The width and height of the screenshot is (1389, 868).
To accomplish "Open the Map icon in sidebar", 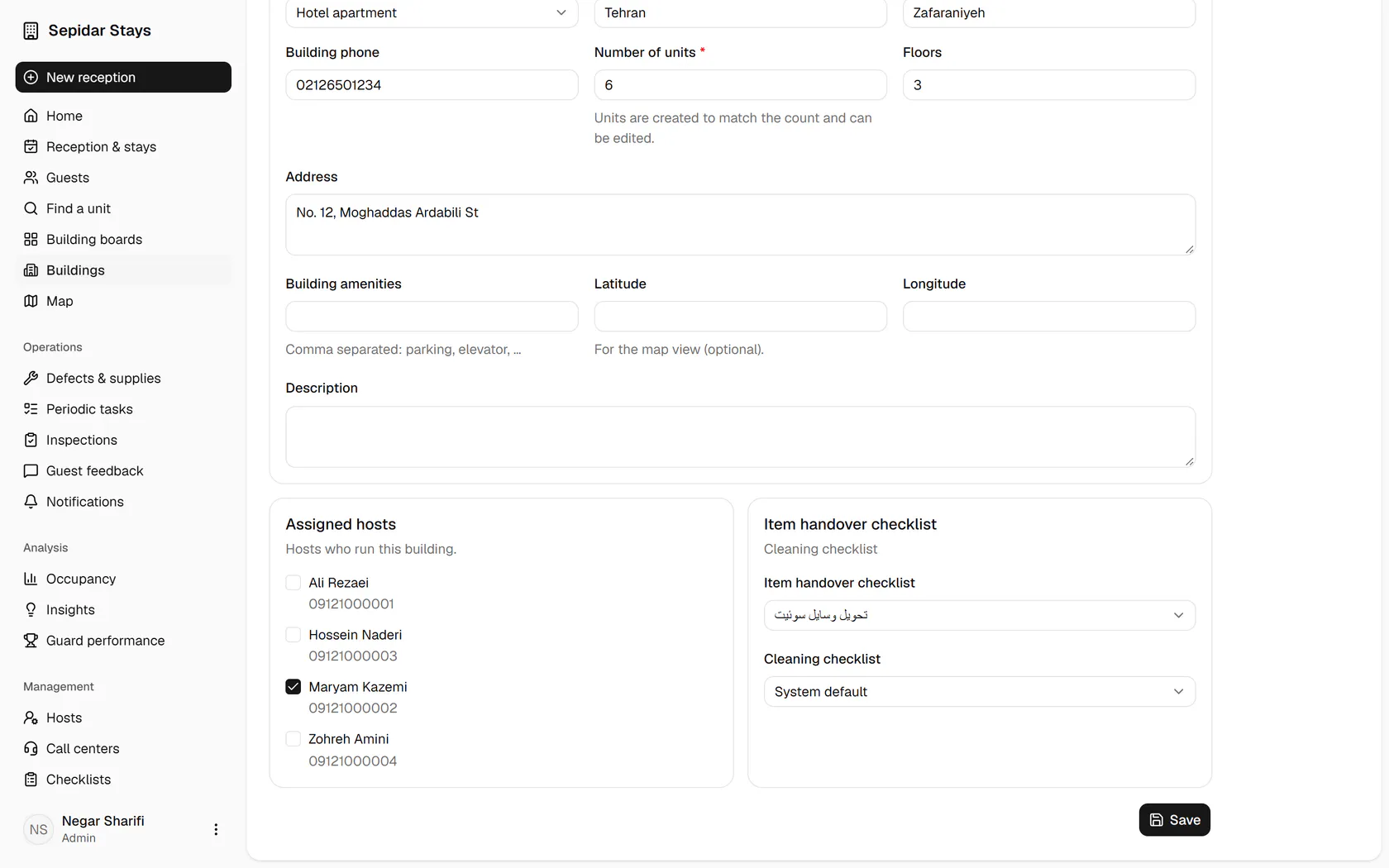I will pos(31,301).
